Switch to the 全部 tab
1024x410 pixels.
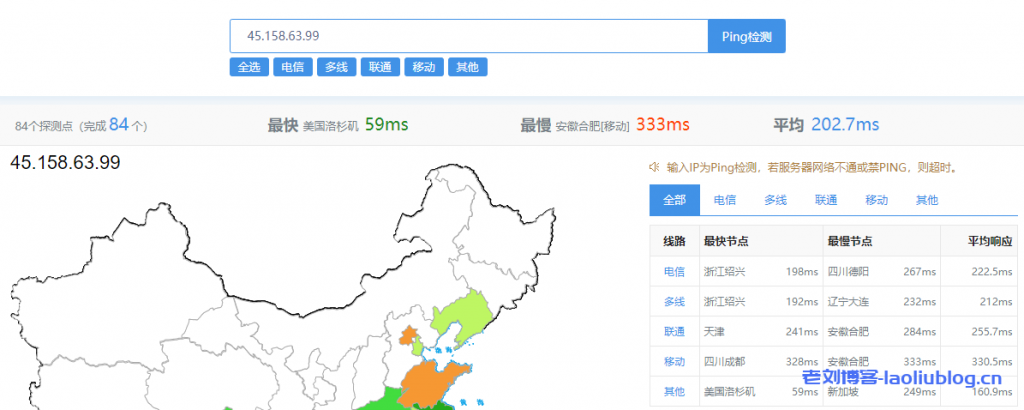click(x=674, y=200)
